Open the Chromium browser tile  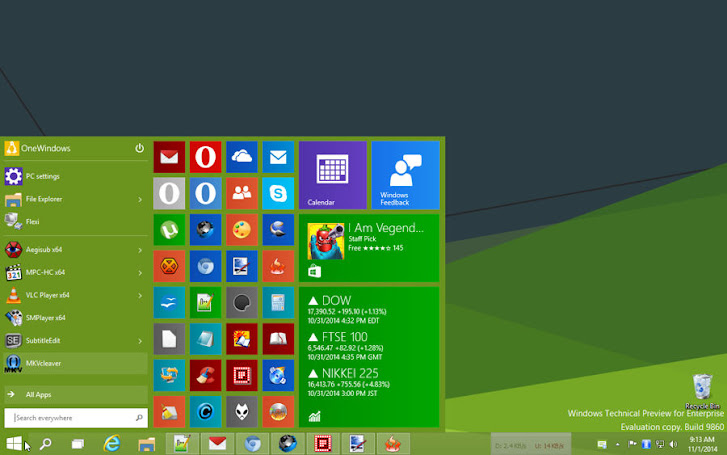point(205,266)
